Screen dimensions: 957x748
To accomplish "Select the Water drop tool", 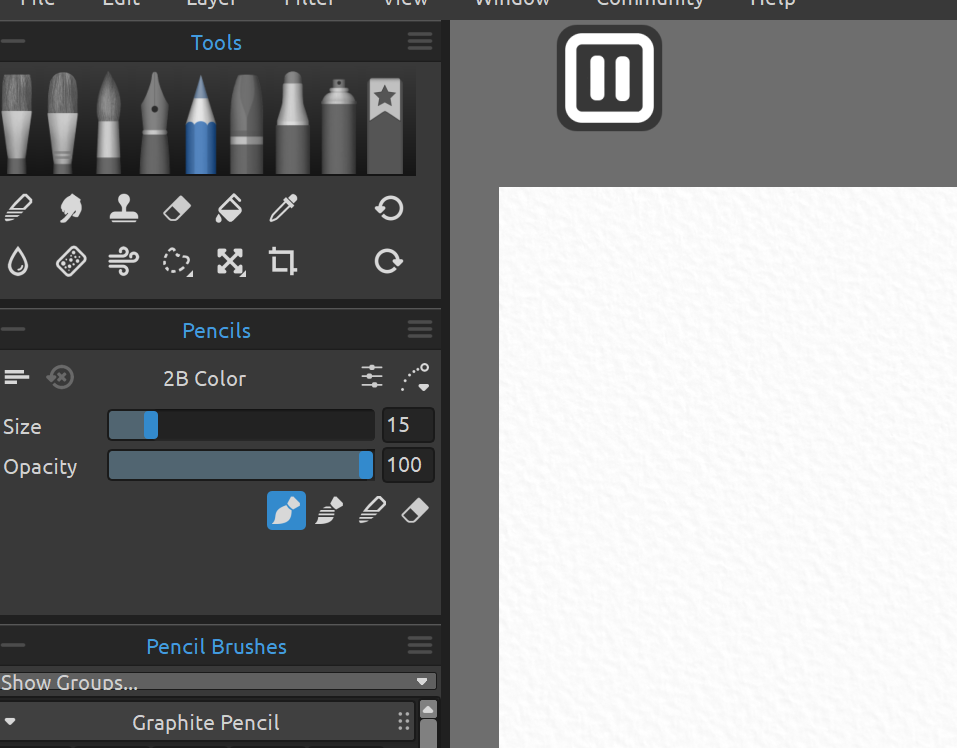I will 18,261.
